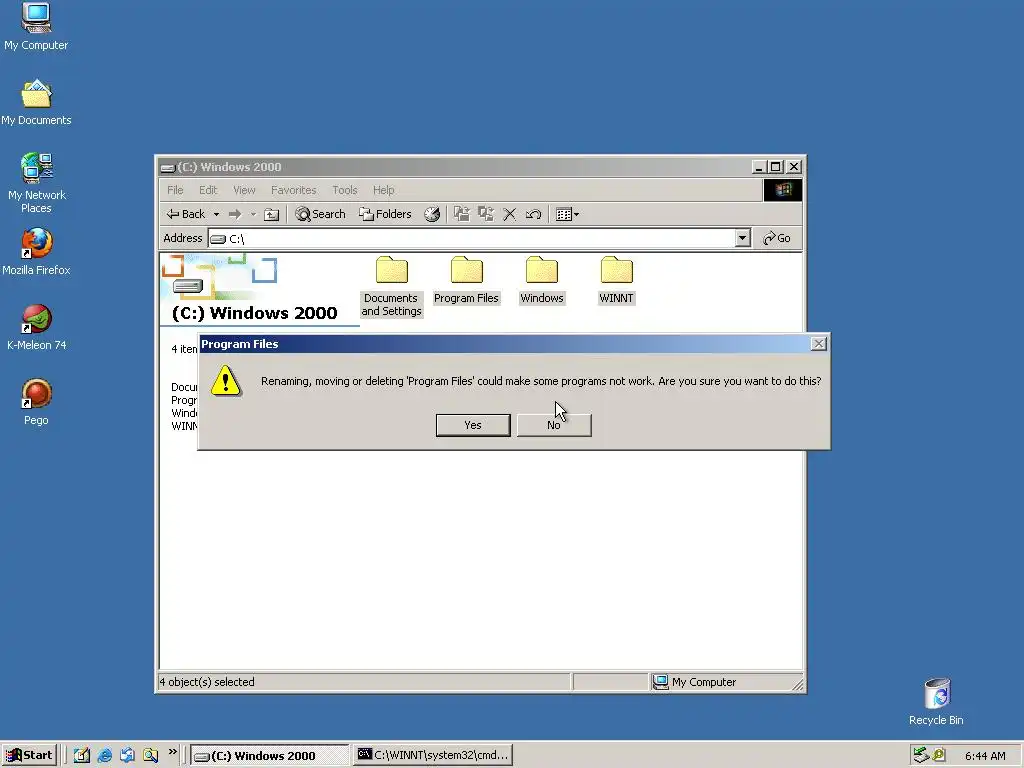This screenshot has height=768, width=1024.
Task: Minimize the (C:) Windows 2000 window
Action: pos(758,167)
